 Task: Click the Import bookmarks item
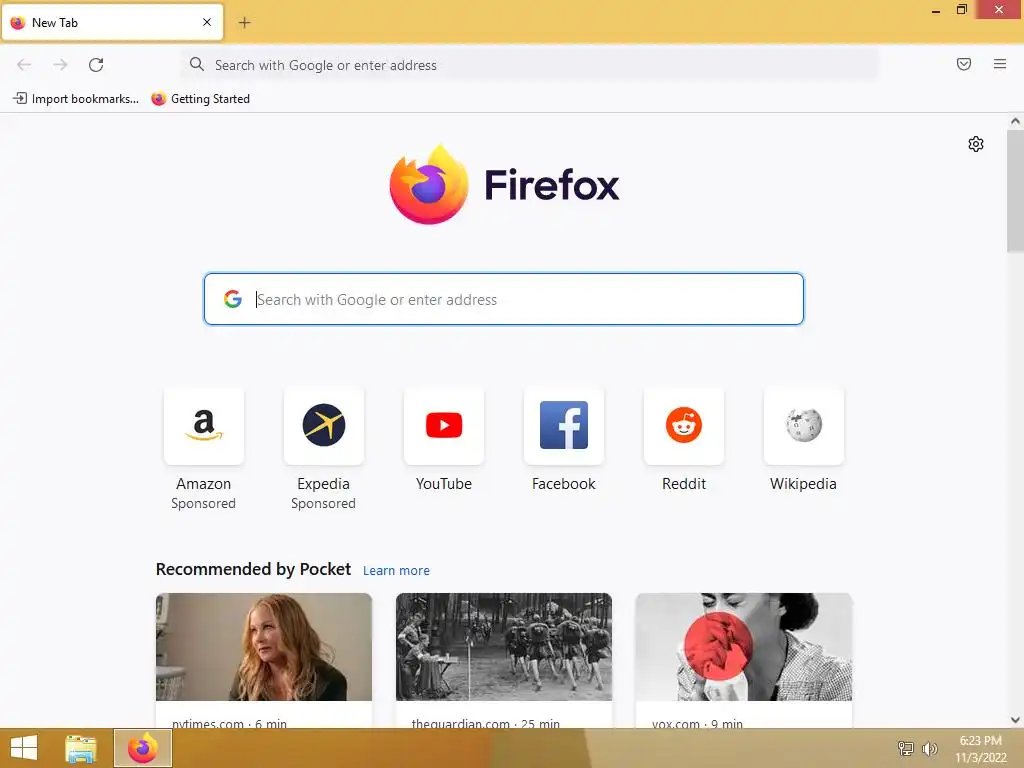[x=76, y=99]
